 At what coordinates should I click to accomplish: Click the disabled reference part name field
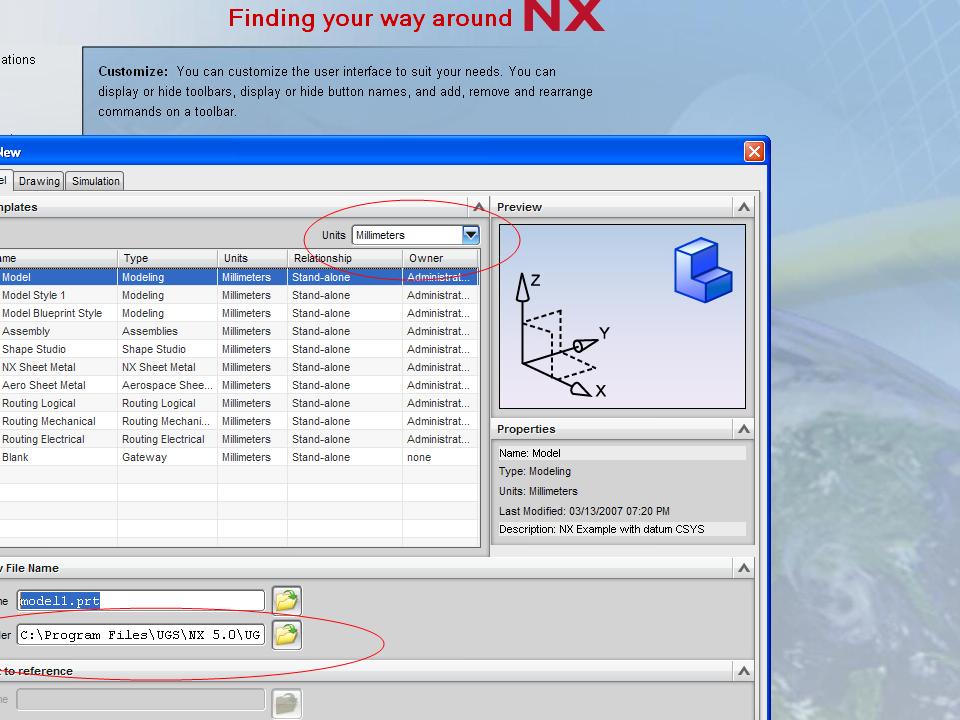(141, 700)
